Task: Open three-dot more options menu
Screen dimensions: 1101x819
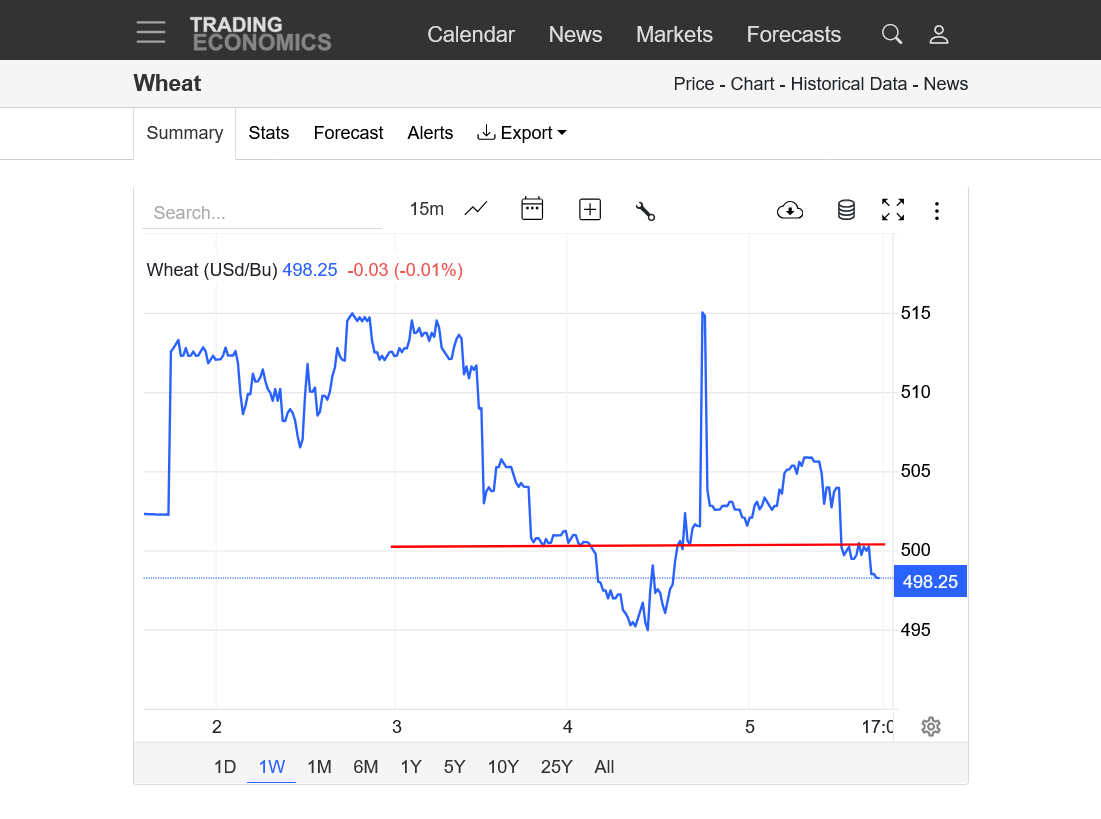Action: [x=936, y=210]
